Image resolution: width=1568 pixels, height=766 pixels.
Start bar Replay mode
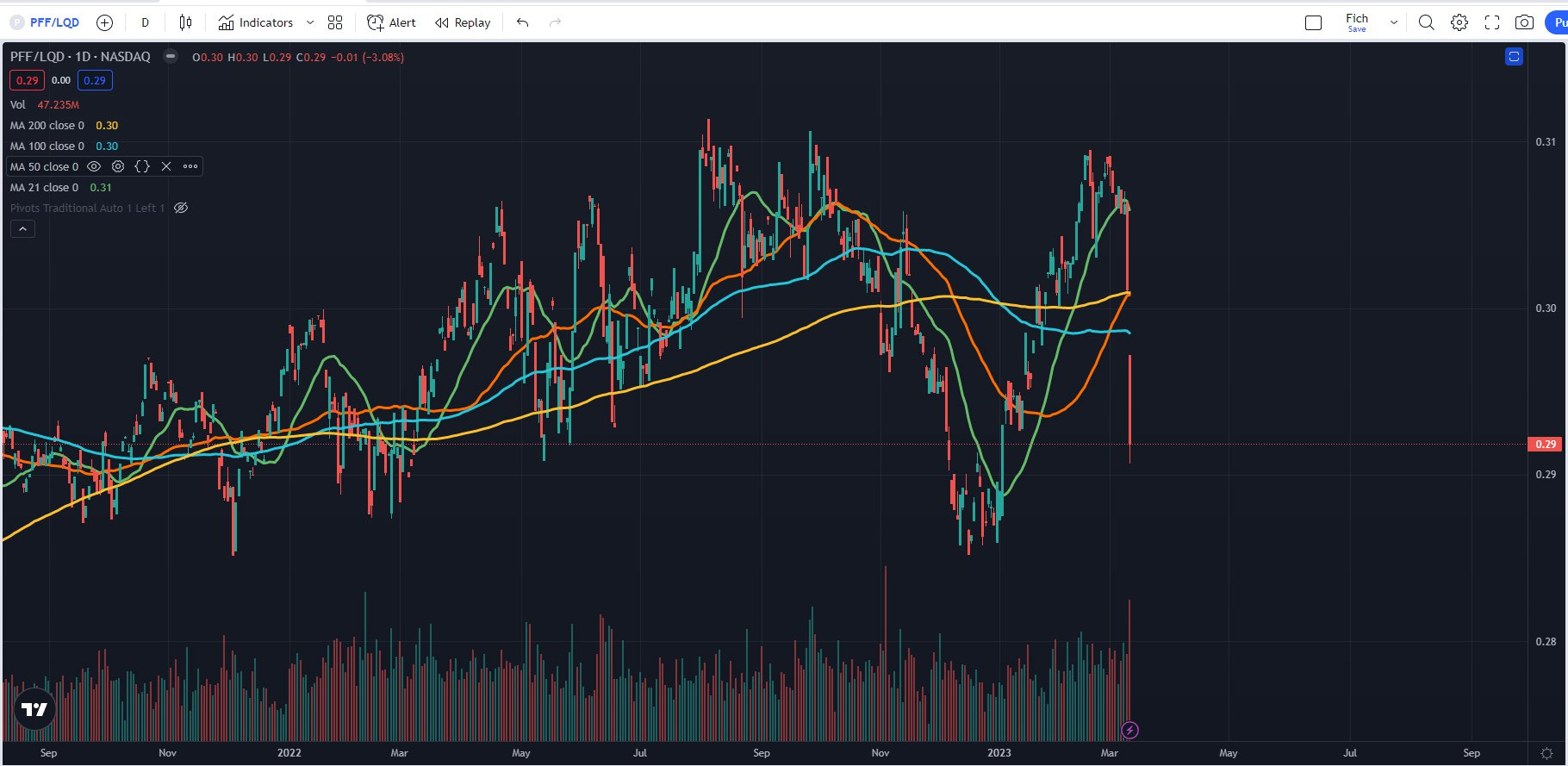point(463,22)
